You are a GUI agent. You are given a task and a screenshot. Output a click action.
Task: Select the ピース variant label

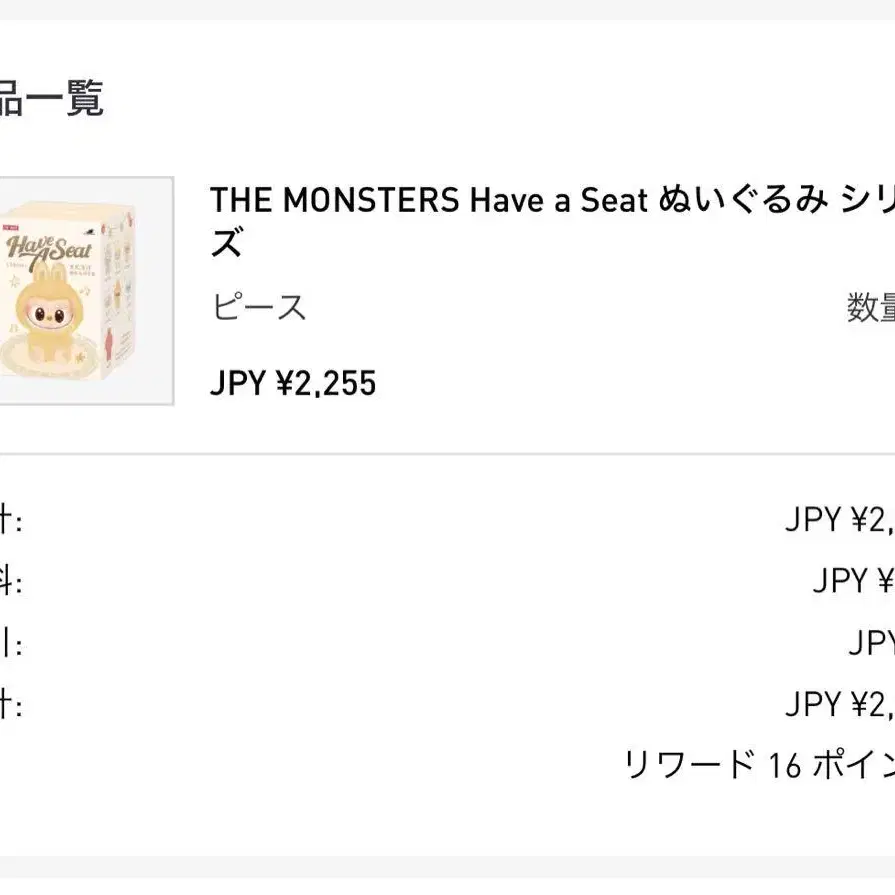tap(260, 307)
